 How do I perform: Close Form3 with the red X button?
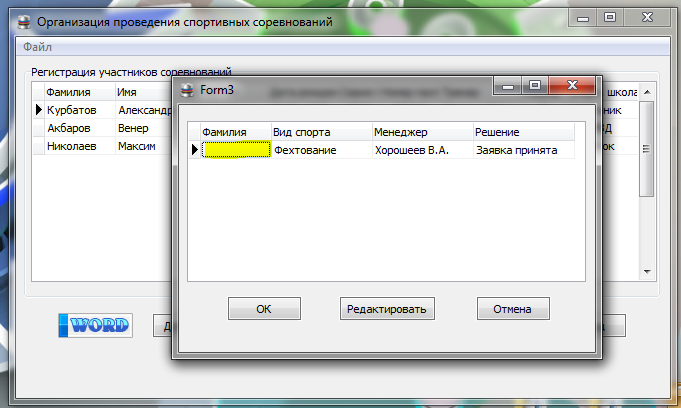coord(572,85)
